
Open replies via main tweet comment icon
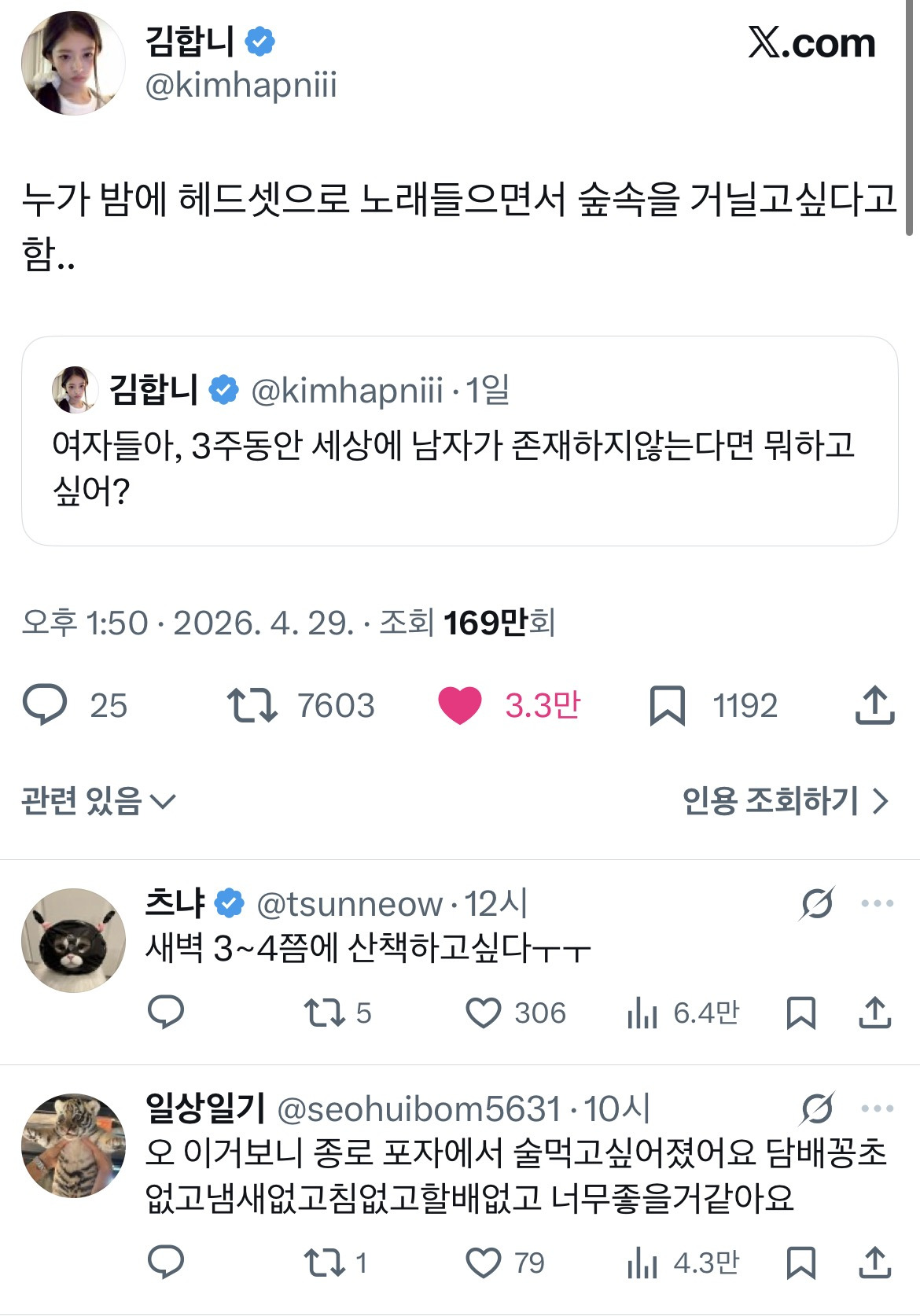[x=45, y=704]
